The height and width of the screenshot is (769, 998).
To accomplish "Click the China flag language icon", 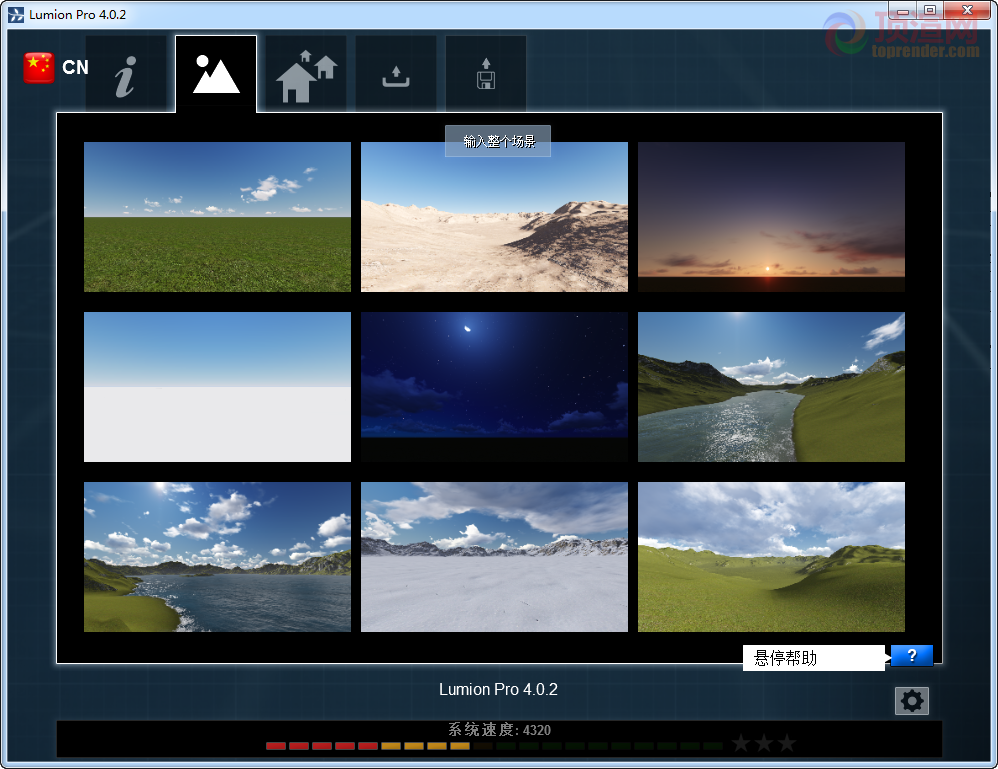I will coord(39,67).
